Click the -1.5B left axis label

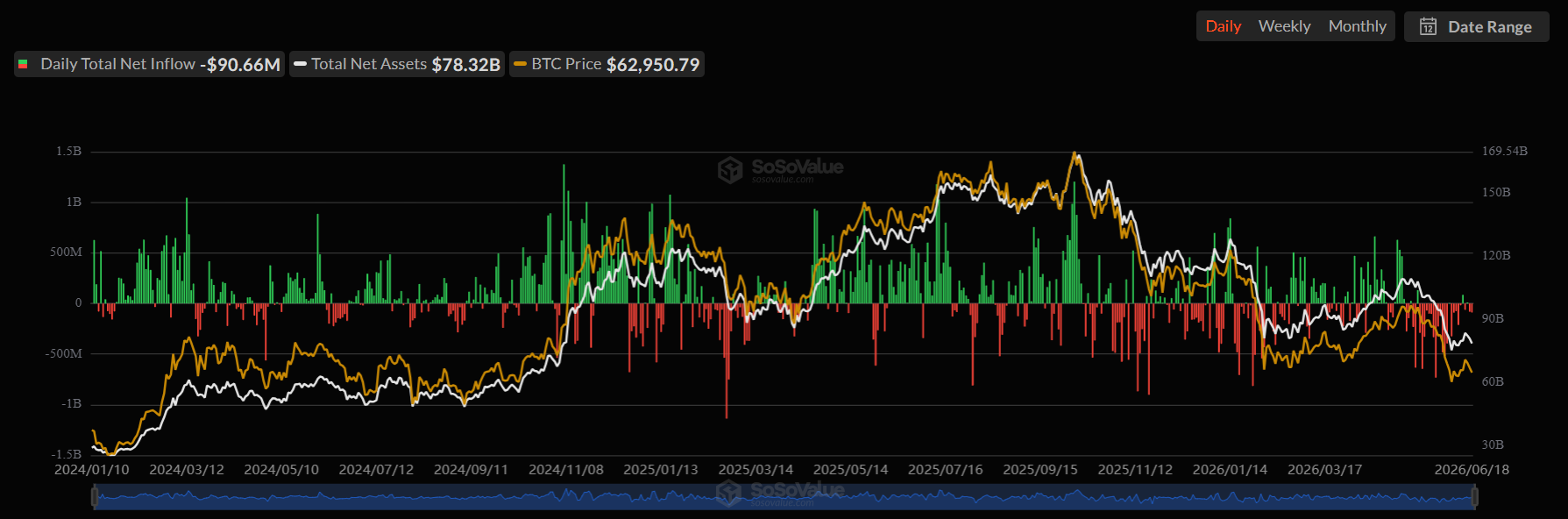tap(66, 454)
